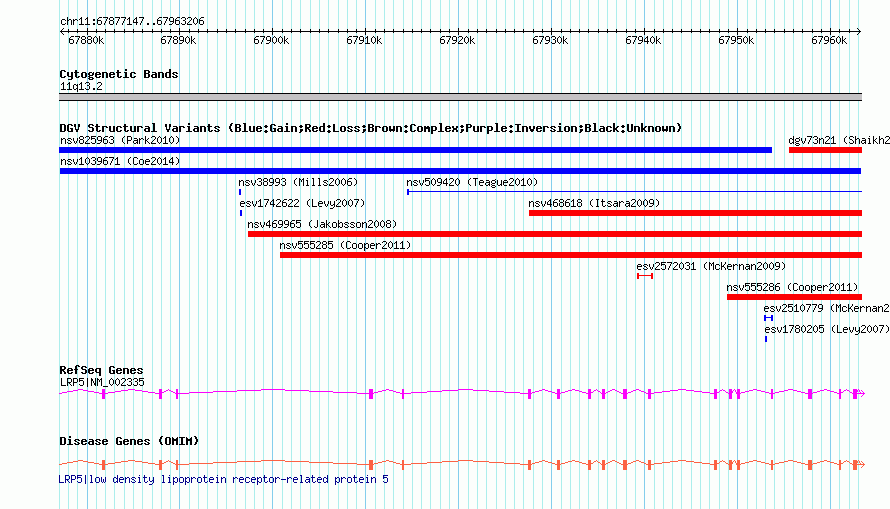Click the 67910k ruler position
This screenshot has height=509, width=890.
click(x=364, y=40)
